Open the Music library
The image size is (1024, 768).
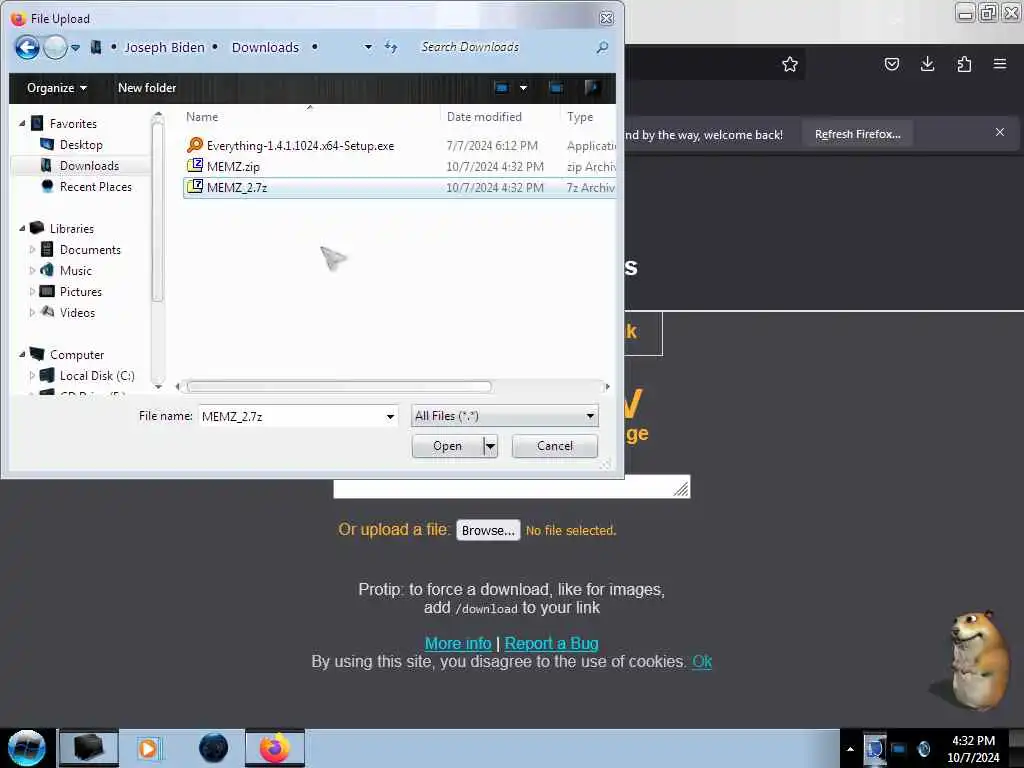[x=76, y=270]
